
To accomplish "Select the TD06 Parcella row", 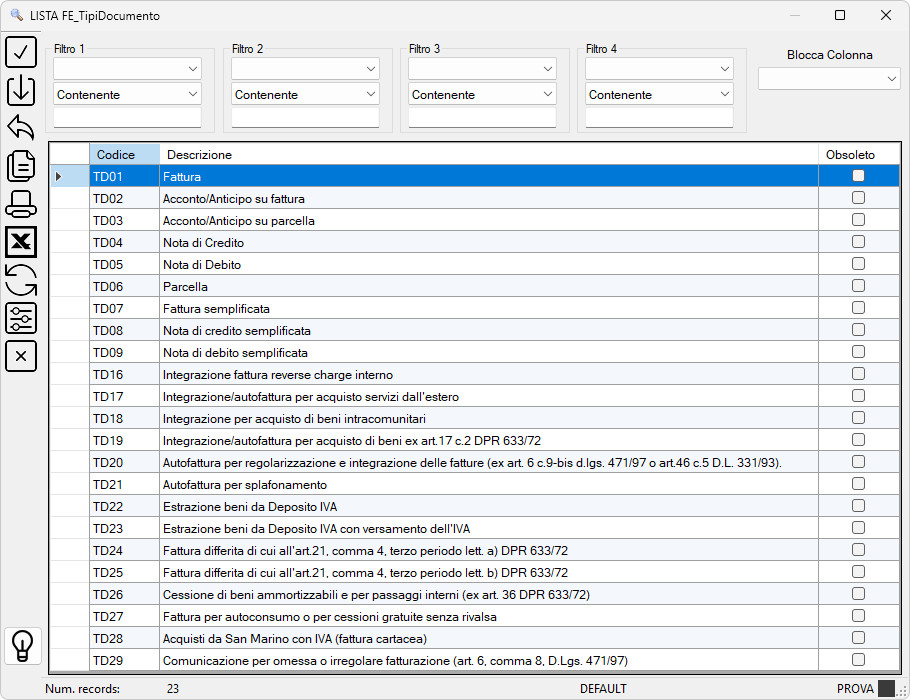I will [x=475, y=286].
